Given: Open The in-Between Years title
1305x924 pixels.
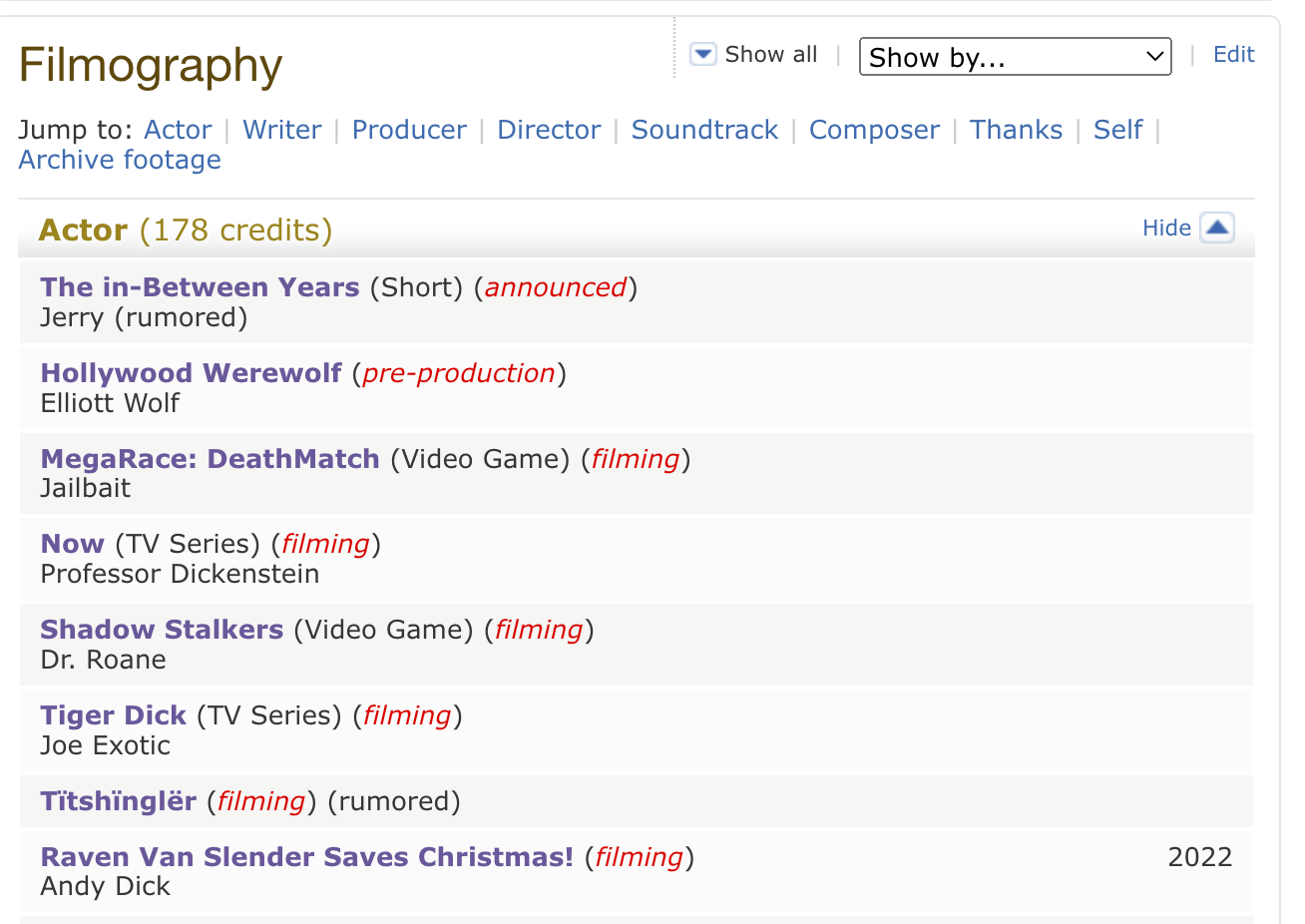Looking at the screenshot, I should (200, 287).
